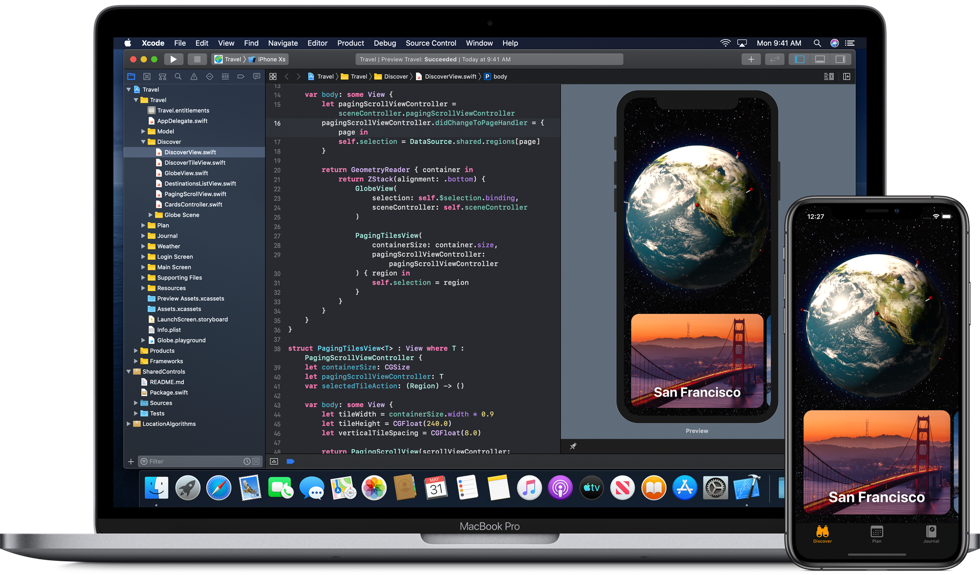This screenshot has height=575, width=980.
Task: Go back with jump bar left arrow
Action: (x=287, y=76)
